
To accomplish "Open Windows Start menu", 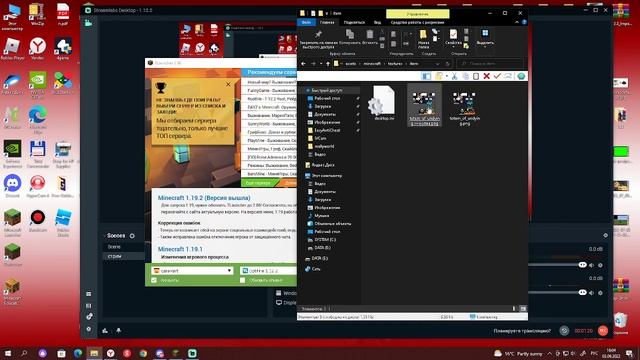I will point(7,353).
